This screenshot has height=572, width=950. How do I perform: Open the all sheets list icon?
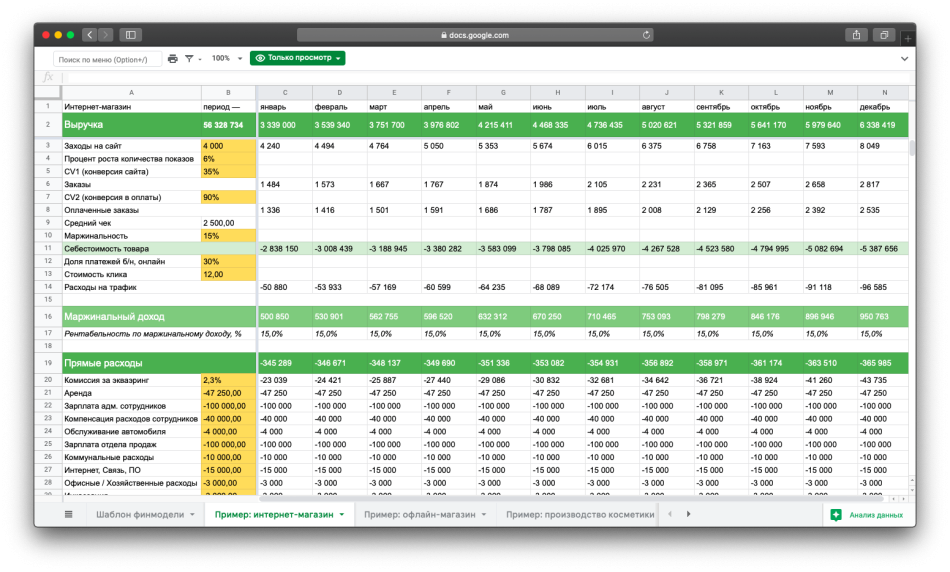69,514
